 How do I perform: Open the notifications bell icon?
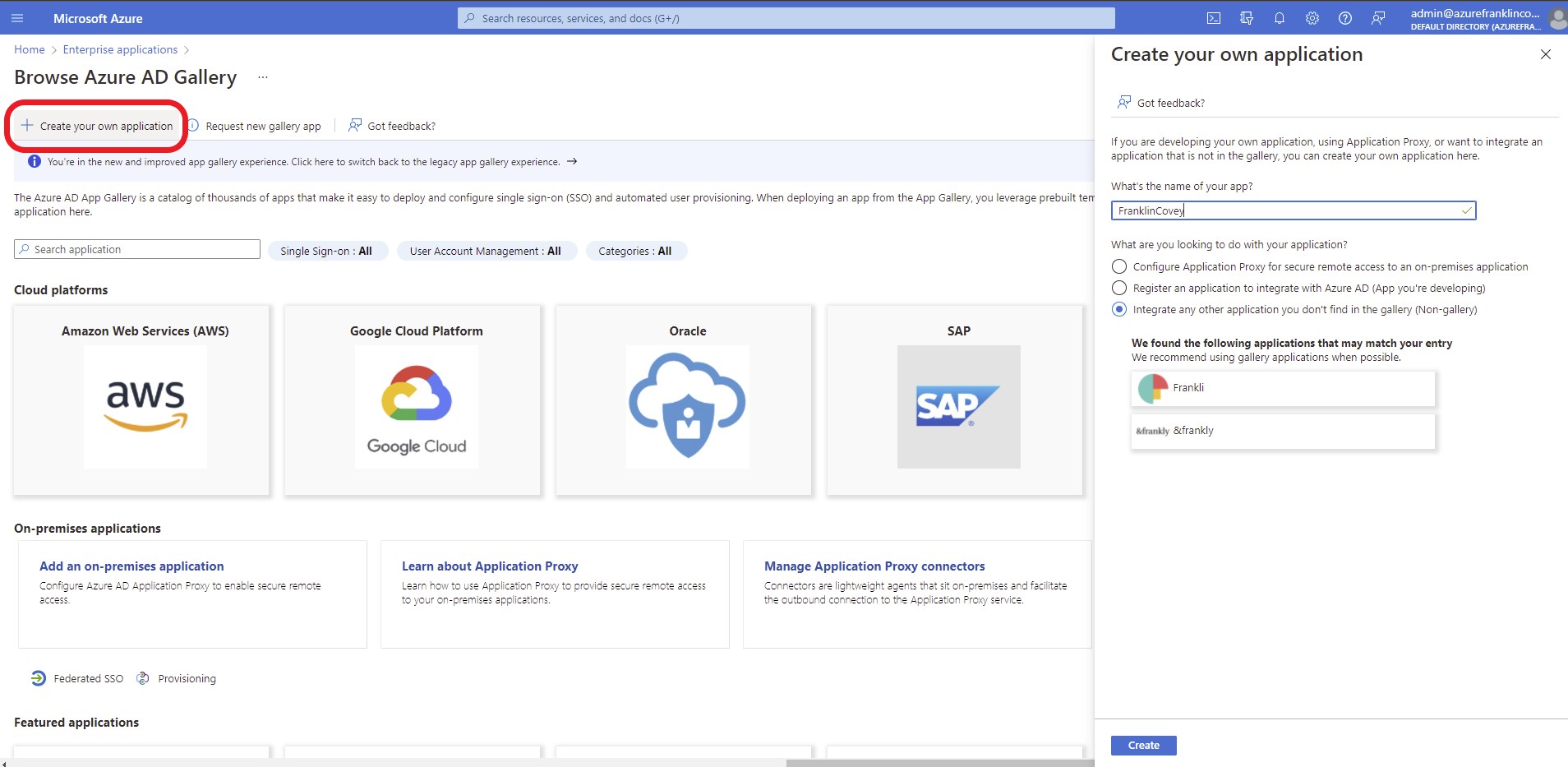click(x=1280, y=17)
